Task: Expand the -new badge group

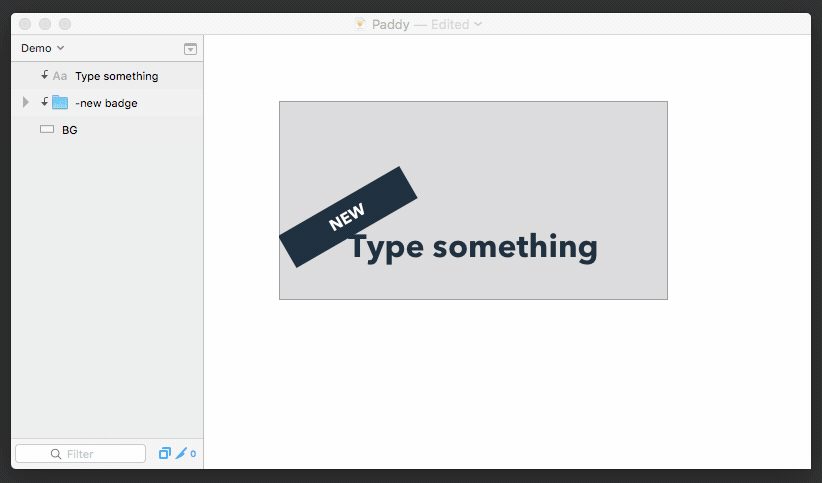Action: coord(25,102)
